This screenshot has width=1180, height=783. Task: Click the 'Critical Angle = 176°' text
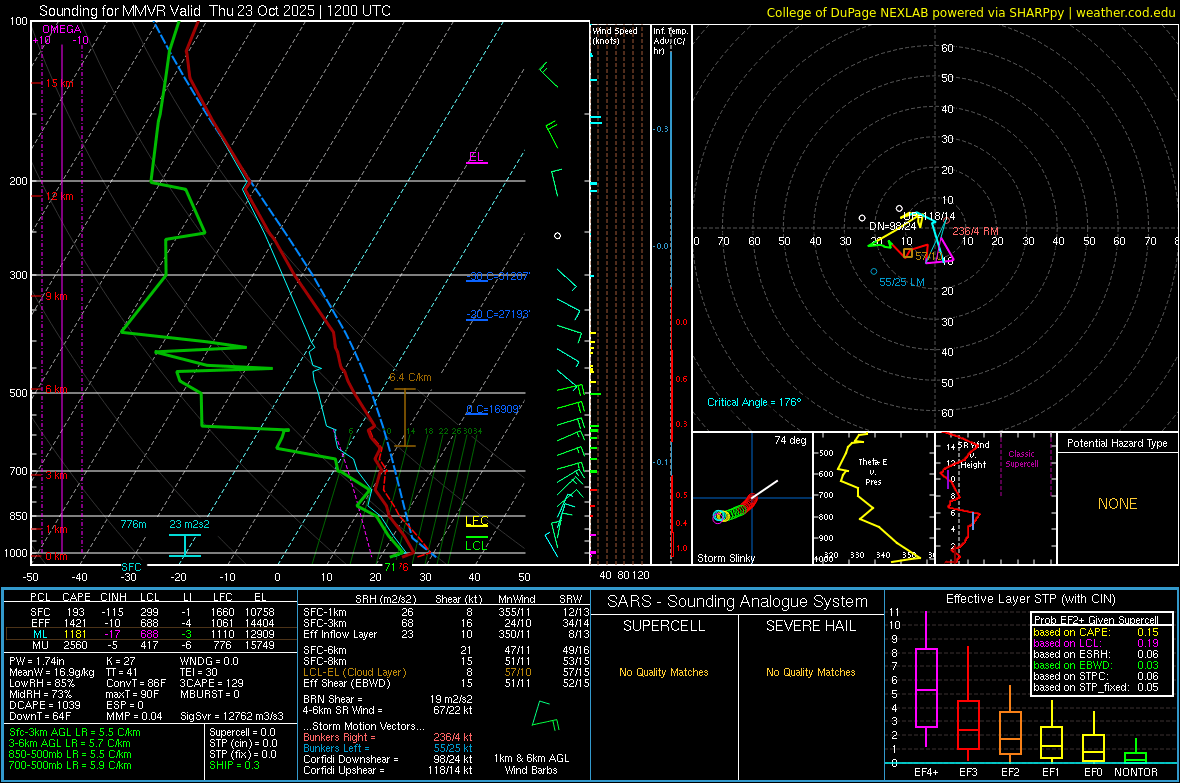coord(754,402)
